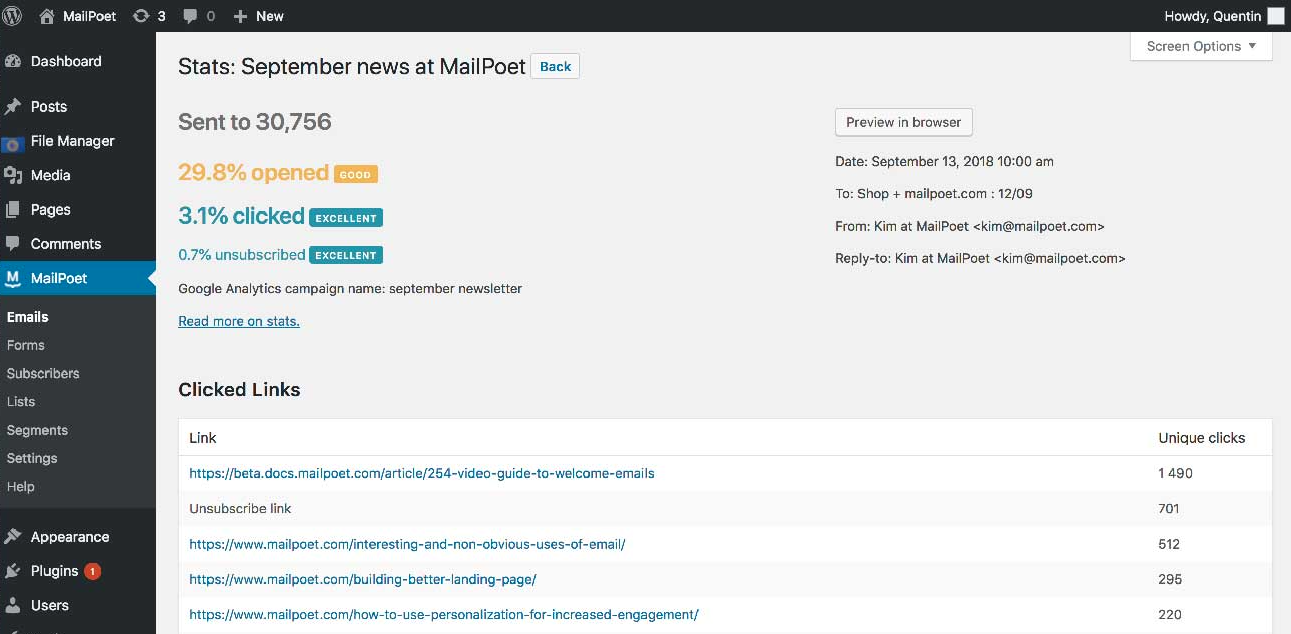This screenshot has height=634, width=1291.
Task: Go to MailPoet Settings submenu item
Action: click(x=32, y=458)
